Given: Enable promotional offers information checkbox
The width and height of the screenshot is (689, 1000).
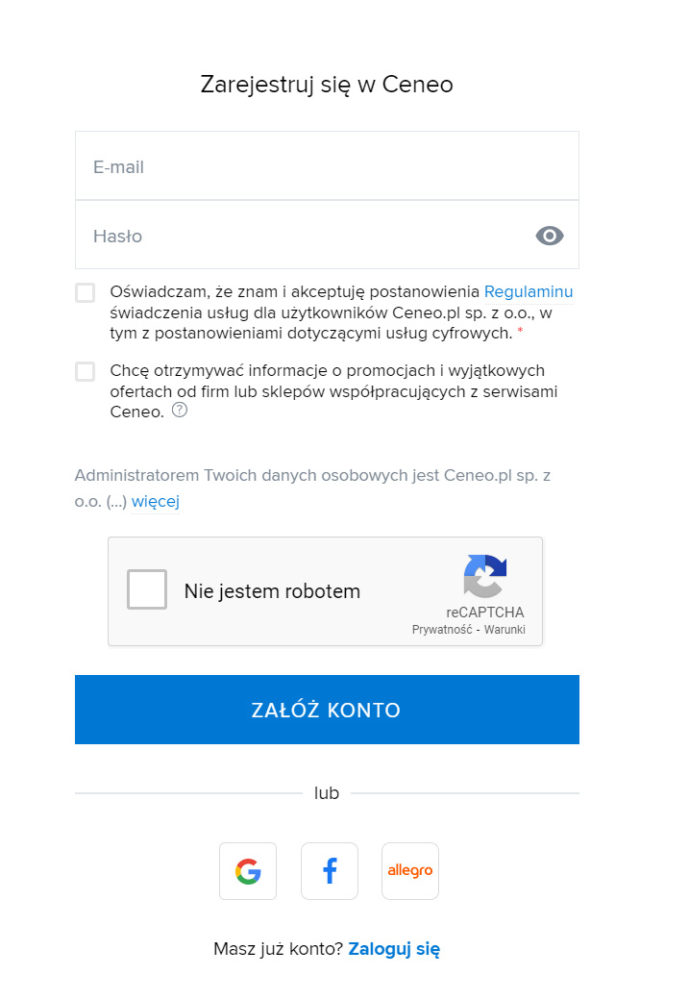Looking at the screenshot, I should point(85,371).
